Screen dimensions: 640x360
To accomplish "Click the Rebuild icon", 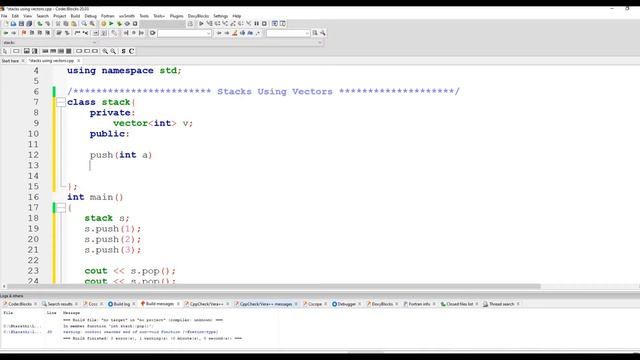I will [127, 24].
